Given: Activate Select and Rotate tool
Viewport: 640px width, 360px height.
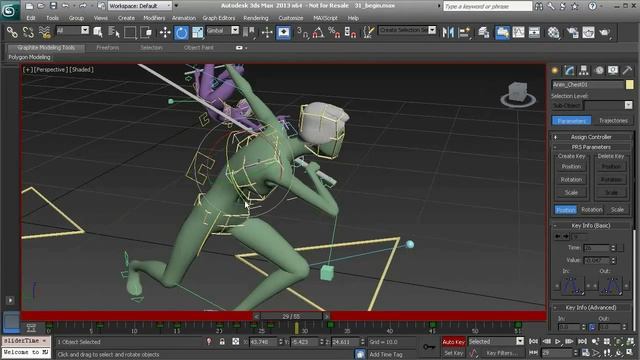Looking at the screenshot, I should (181, 32).
